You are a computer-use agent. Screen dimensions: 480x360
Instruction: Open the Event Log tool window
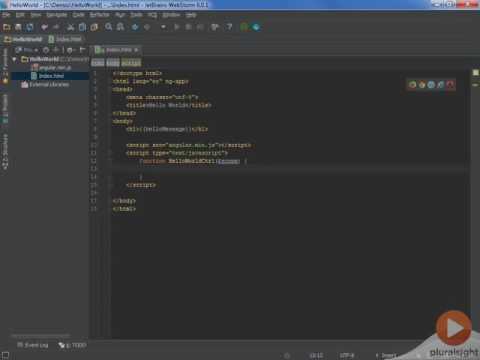(x=33, y=345)
